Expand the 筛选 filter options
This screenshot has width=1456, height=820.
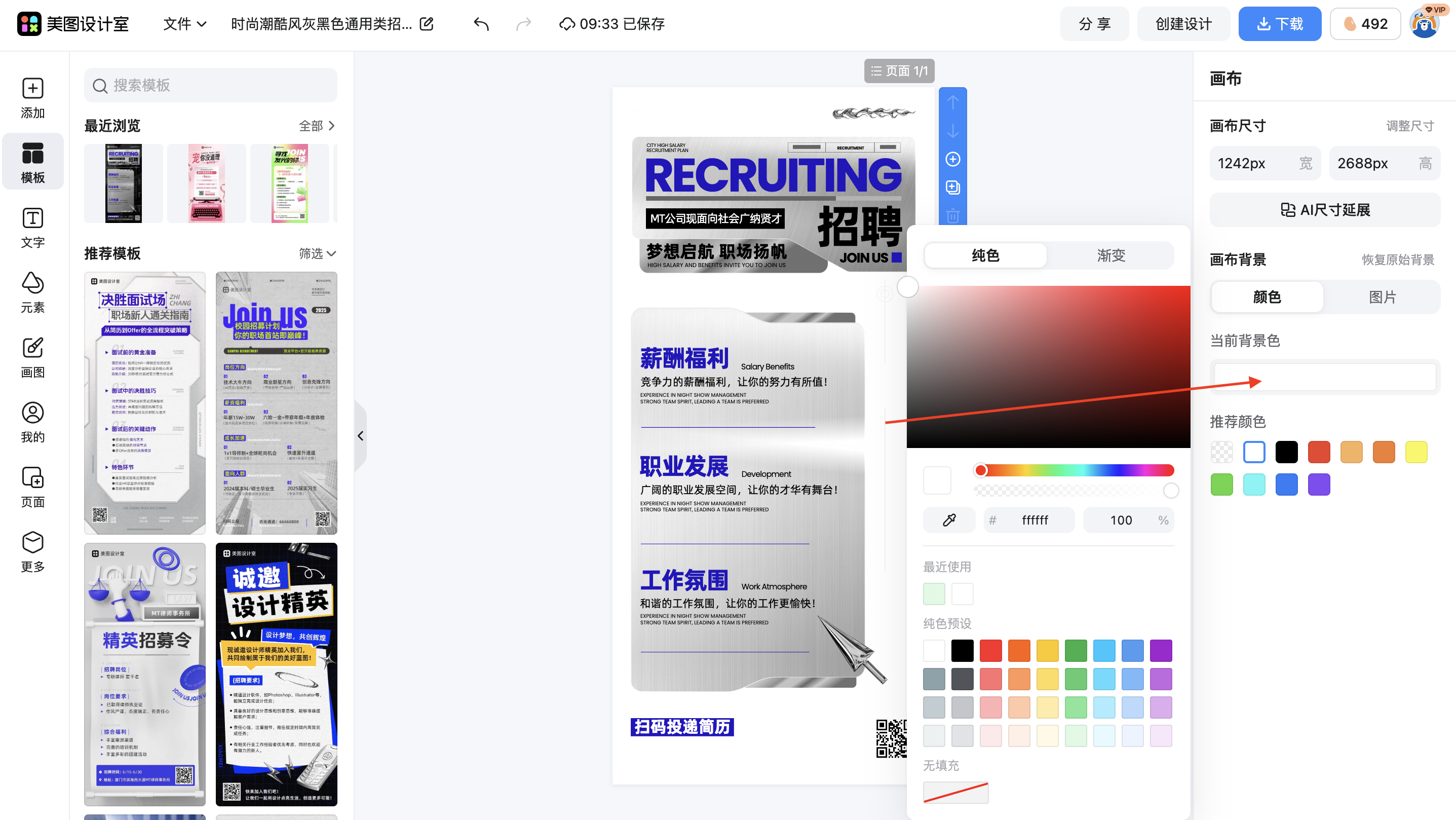pyautogui.click(x=317, y=254)
